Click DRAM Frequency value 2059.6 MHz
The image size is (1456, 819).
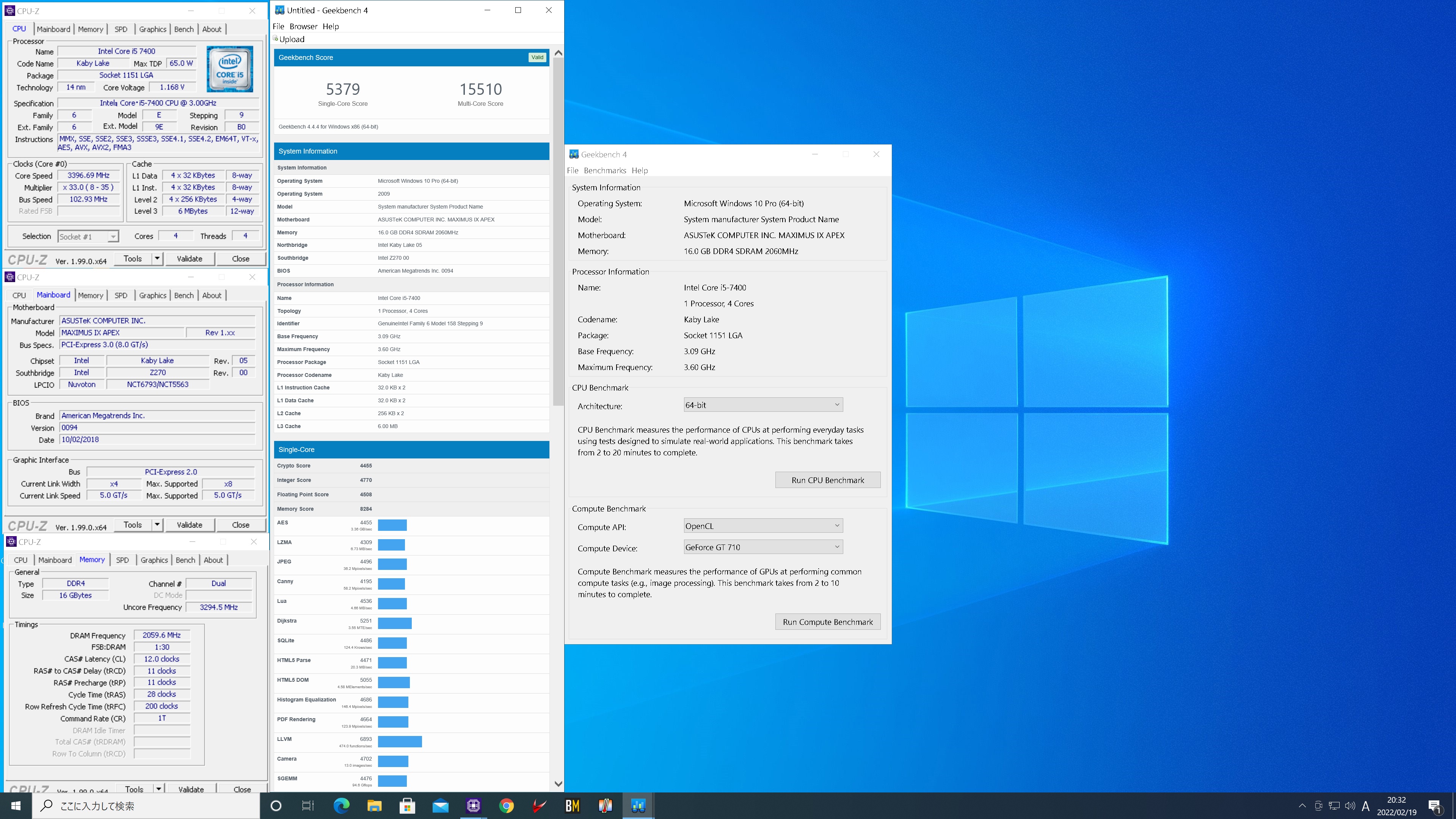coord(162,635)
